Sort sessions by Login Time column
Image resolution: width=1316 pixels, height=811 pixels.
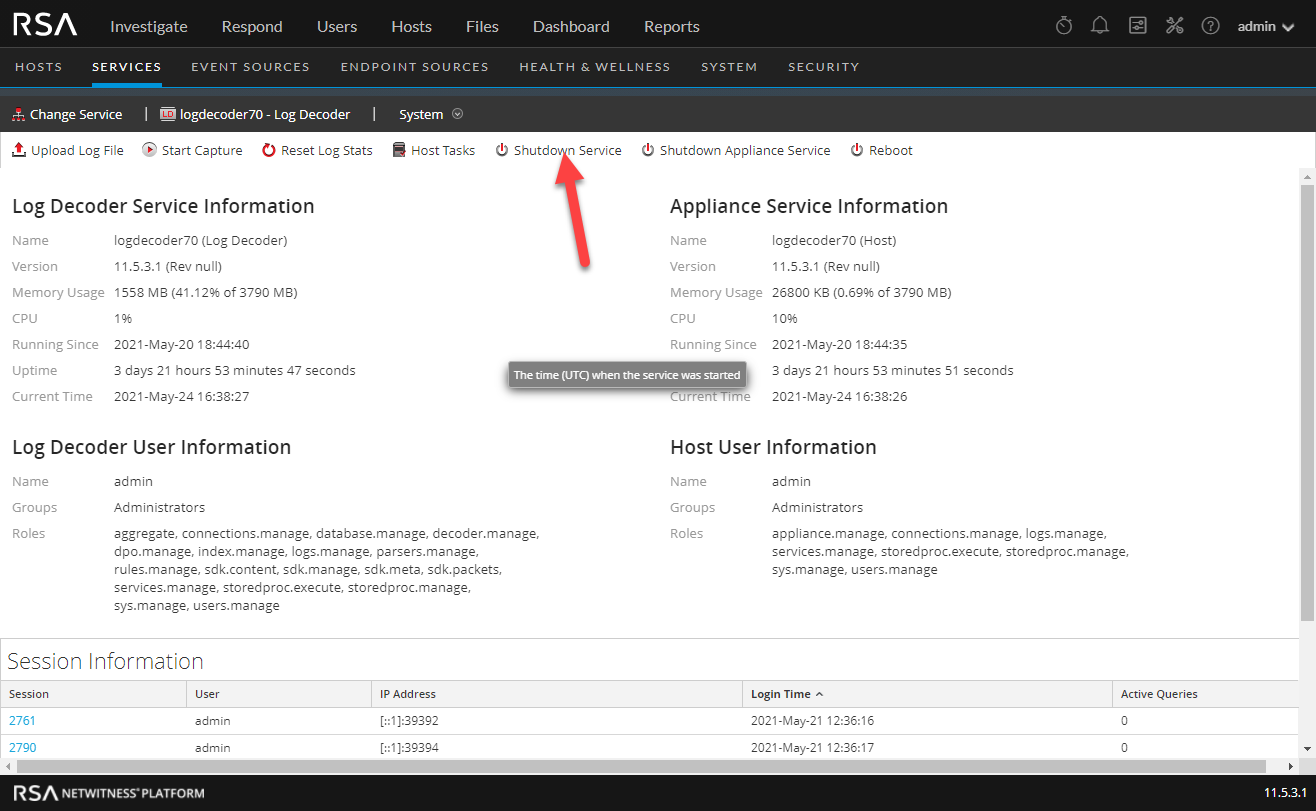pyautogui.click(x=781, y=694)
